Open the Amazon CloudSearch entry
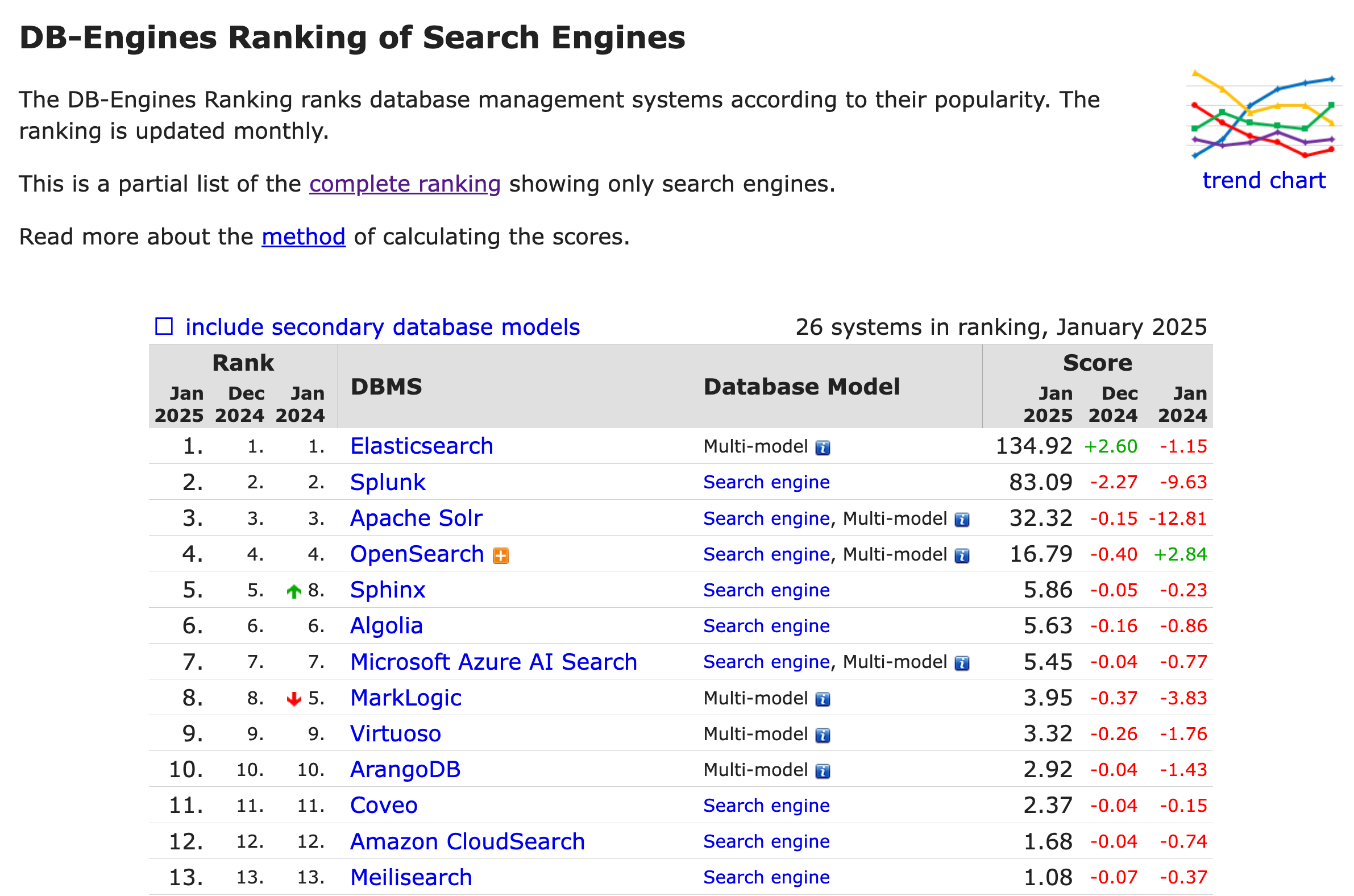This screenshot has width=1354, height=896. pos(467,841)
